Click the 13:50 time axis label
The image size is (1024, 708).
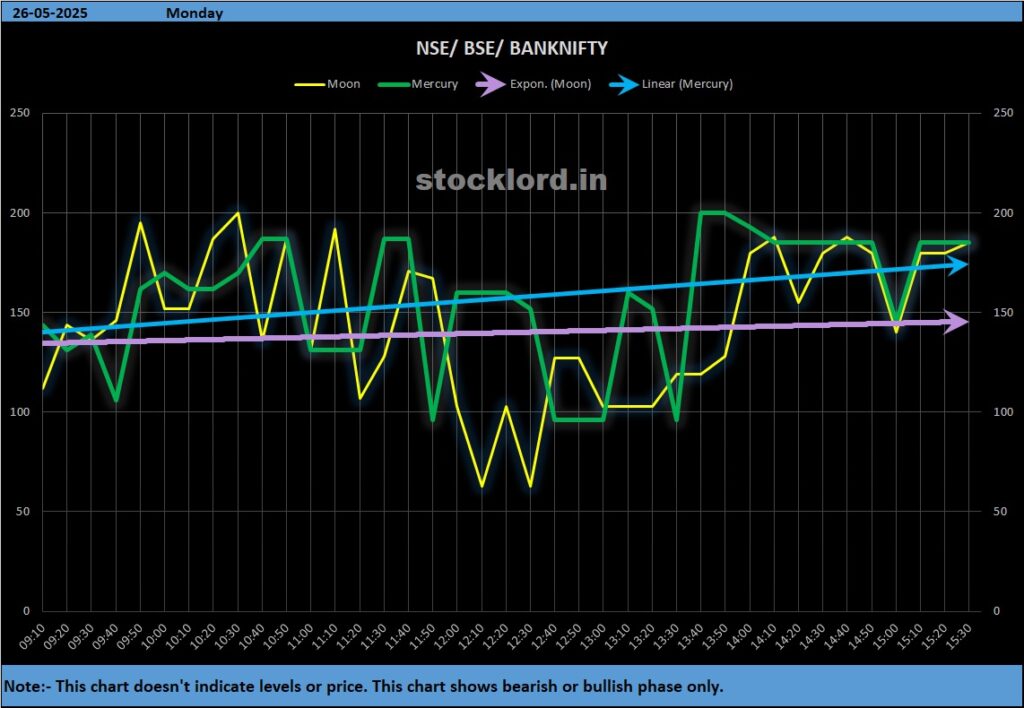715,636
